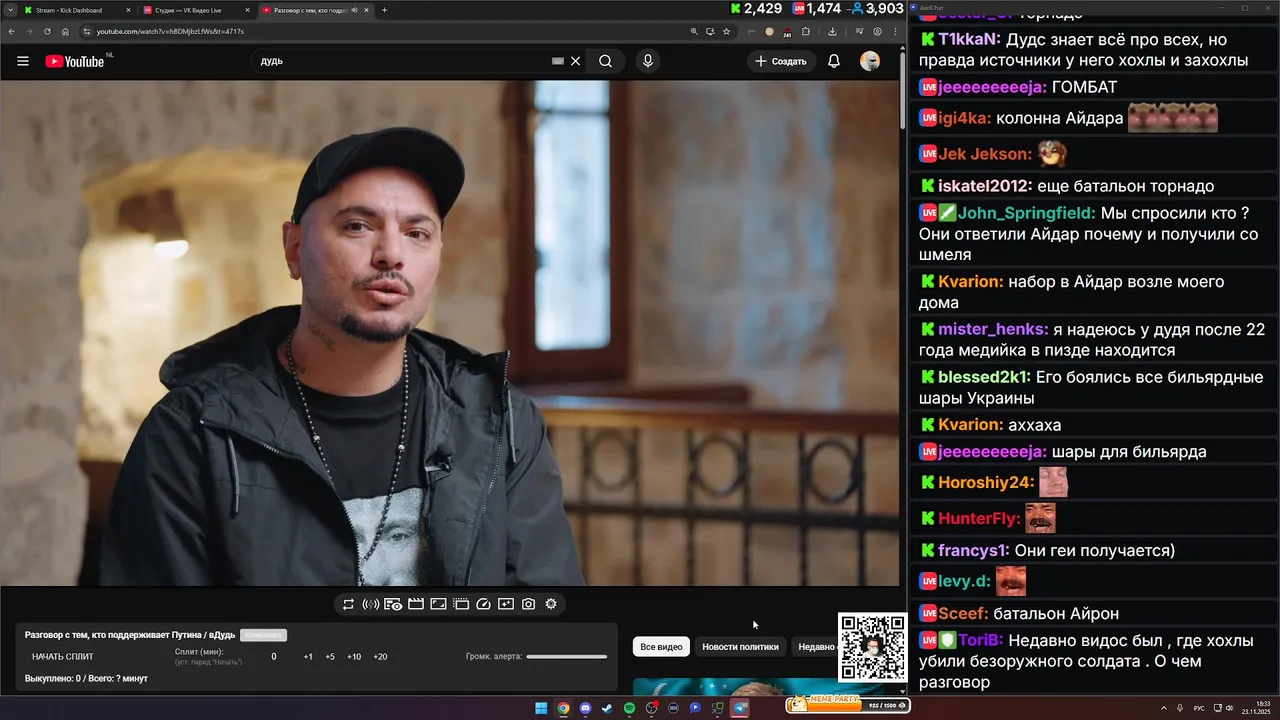Click the plus-frame icon in player toolbar
The height and width of the screenshot is (720, 1280).
[506, 604]
